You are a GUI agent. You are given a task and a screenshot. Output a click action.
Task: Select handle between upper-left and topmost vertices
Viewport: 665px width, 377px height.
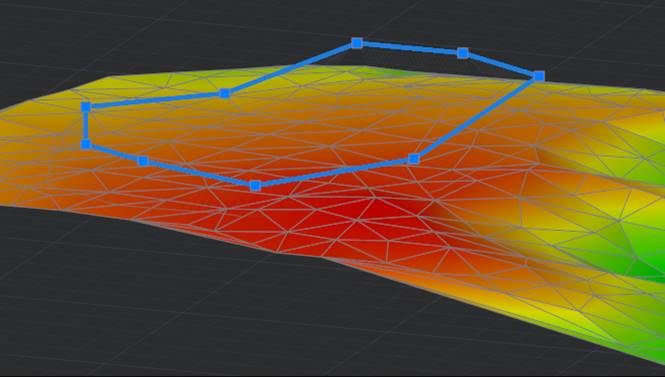224,93
